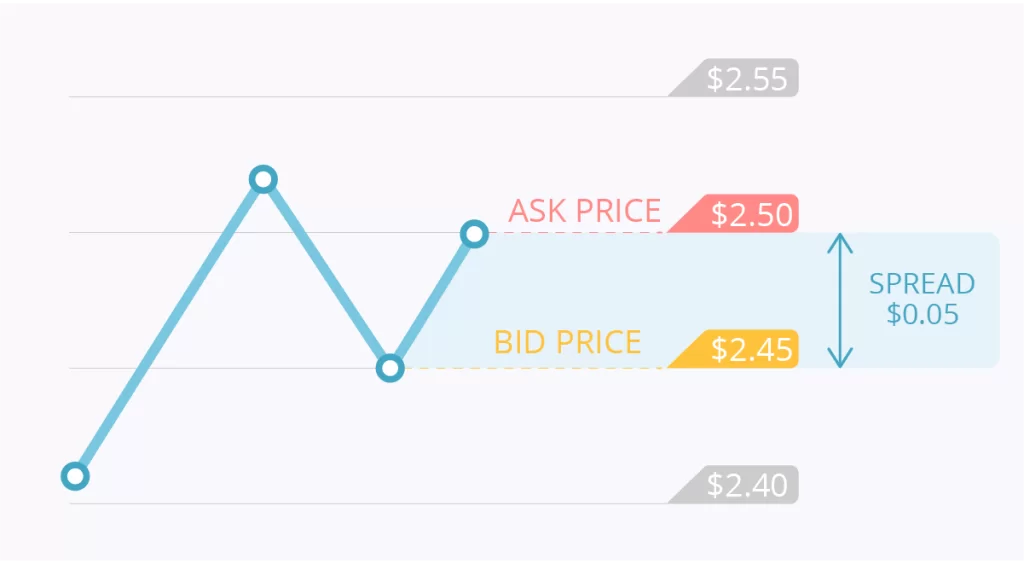Image resolution: width=1024 pixels, height=564 pixels.
Task: Click the horizontal gridline at $2.55
Action: pyautogui.click(x=369, y=97)
